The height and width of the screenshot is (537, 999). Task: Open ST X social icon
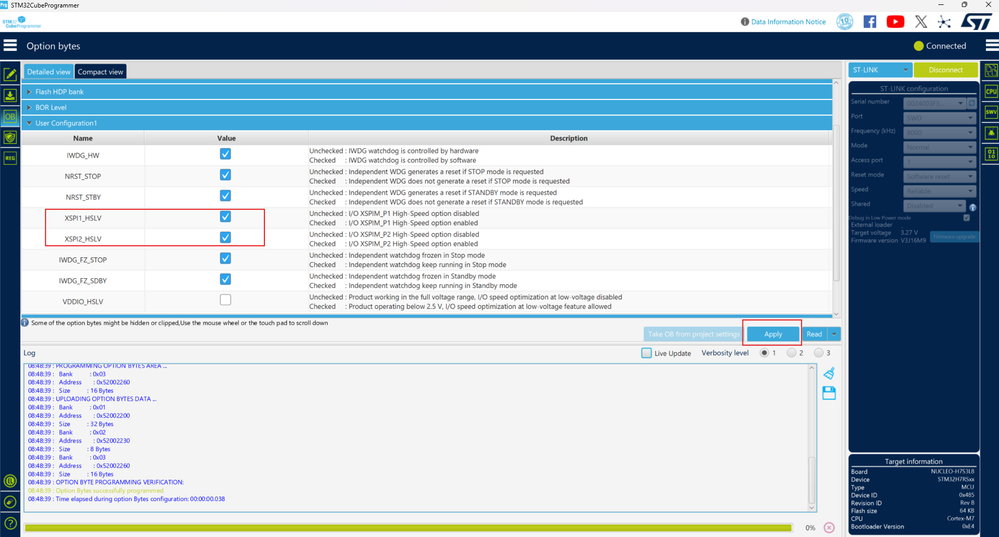(921, 22)
